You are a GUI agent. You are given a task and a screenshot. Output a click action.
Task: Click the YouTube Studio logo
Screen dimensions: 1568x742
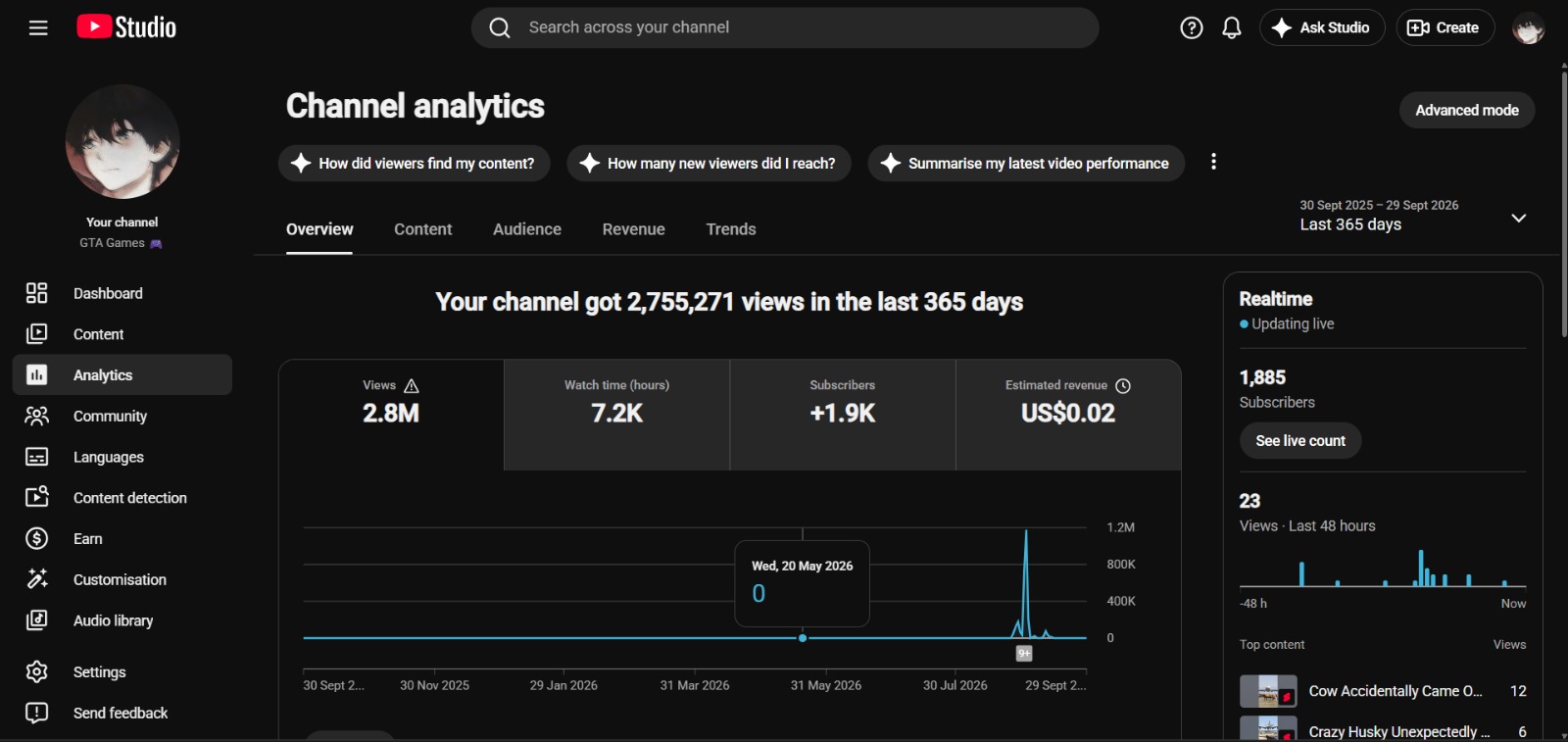coord(126,27)
